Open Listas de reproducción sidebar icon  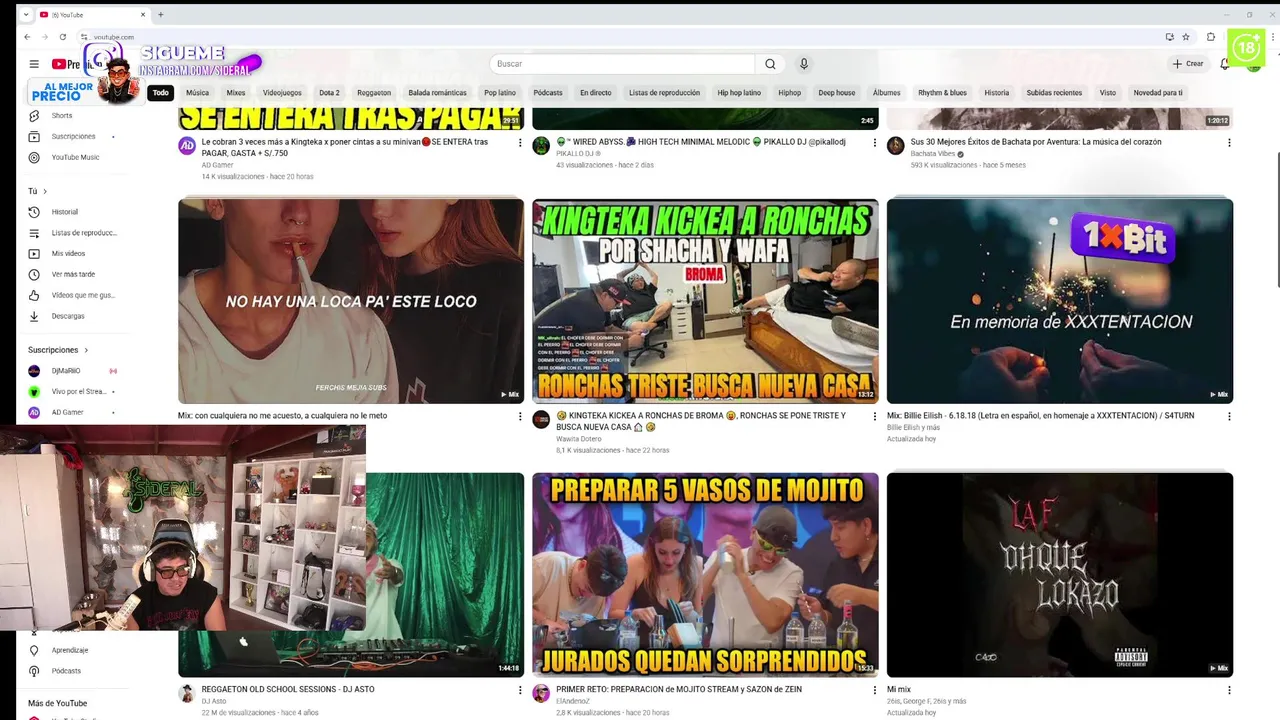(x=34, y=233)
